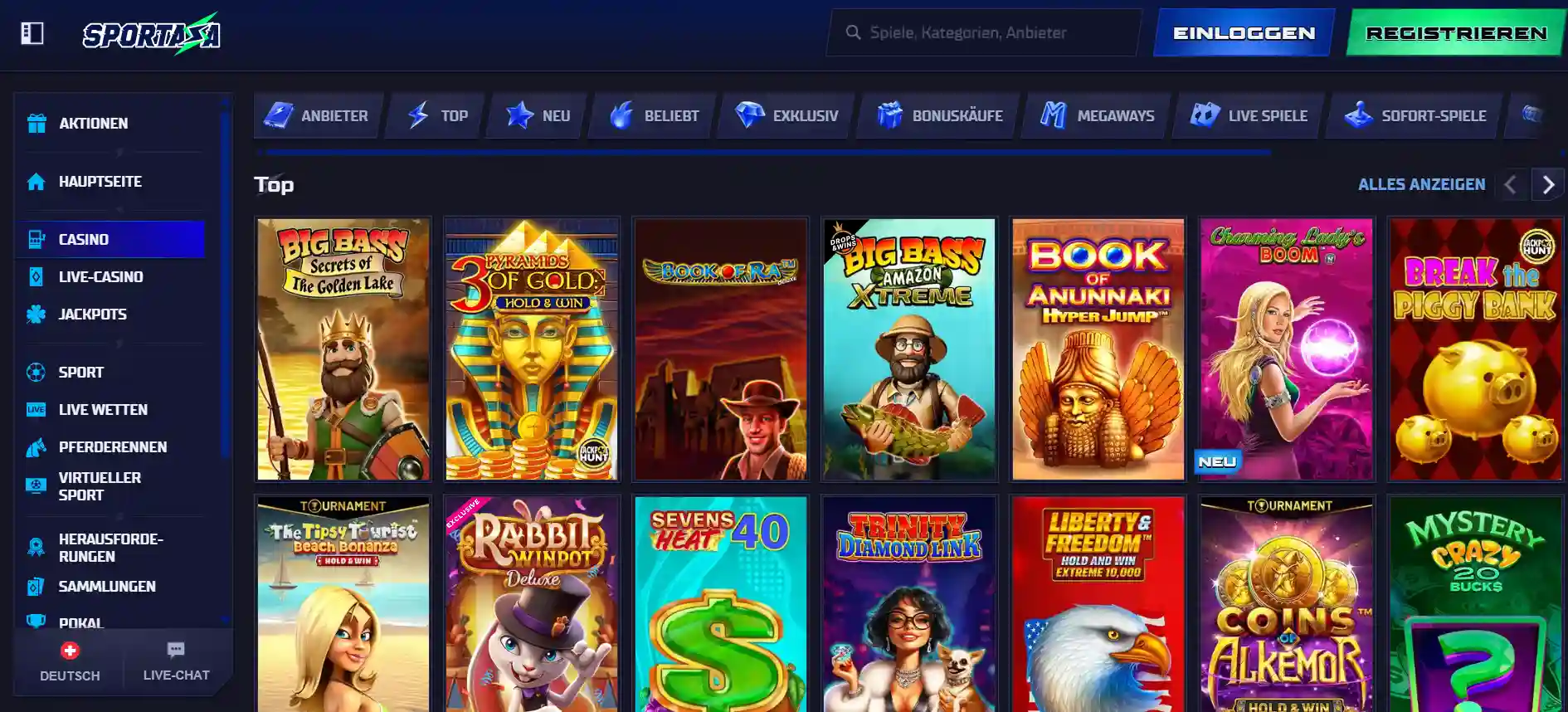The image size is (1568, 712).
Task: Click the Live-Casino card icon
Action: click(x=37, y=276)
